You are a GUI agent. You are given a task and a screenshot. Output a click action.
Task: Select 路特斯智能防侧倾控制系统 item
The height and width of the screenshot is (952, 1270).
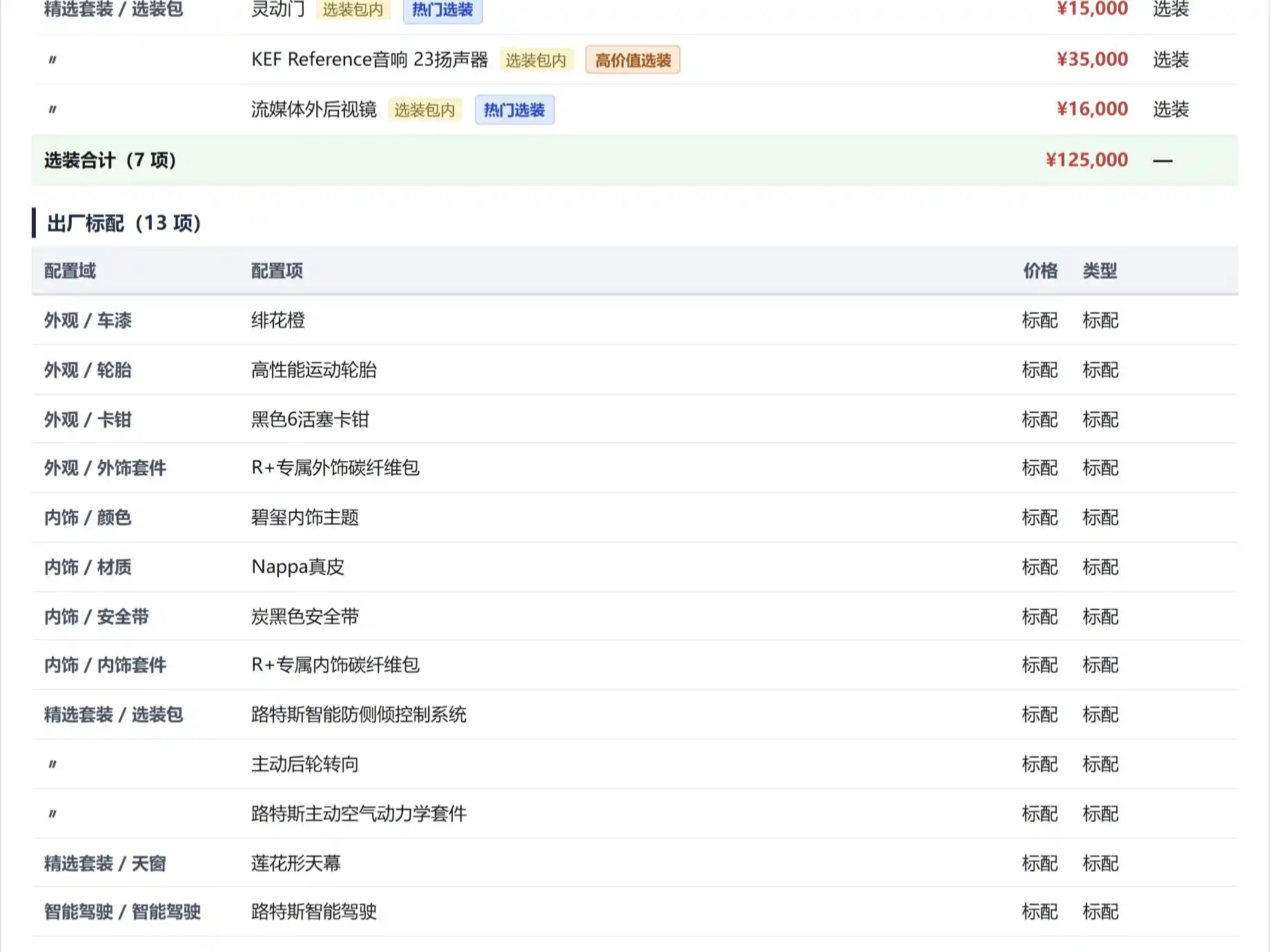359,715
